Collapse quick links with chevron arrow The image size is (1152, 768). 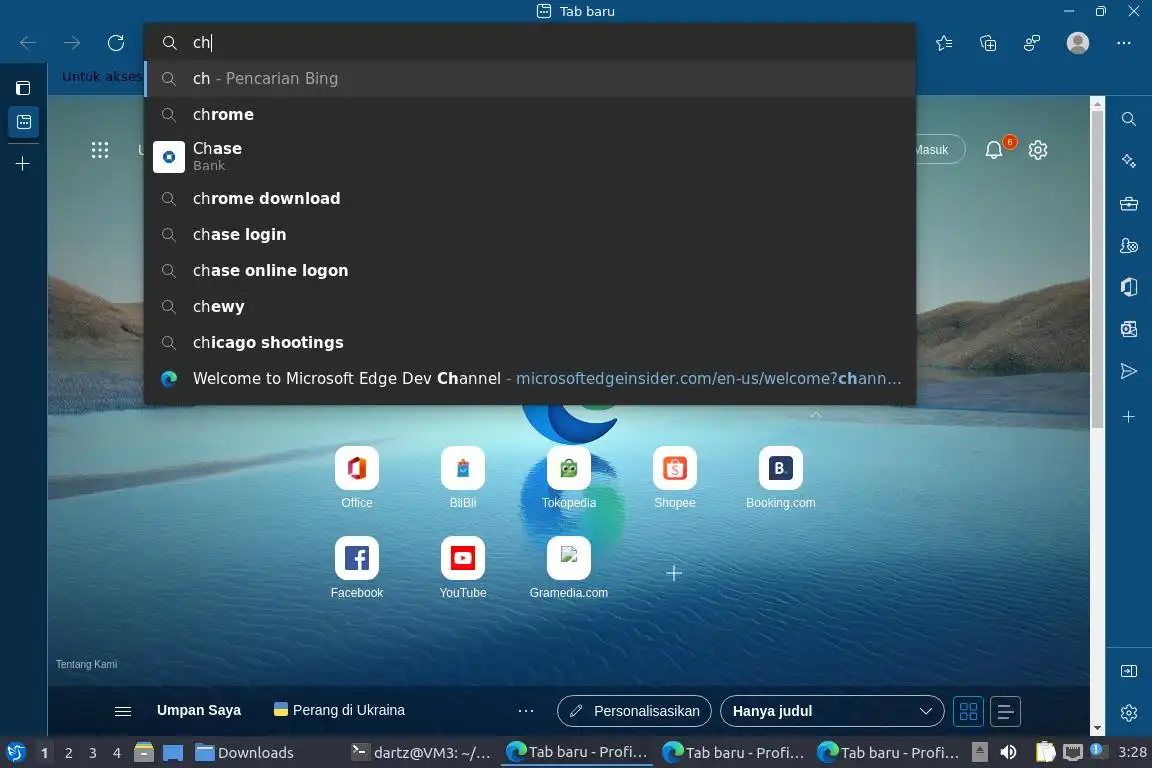tap(816, 415)
